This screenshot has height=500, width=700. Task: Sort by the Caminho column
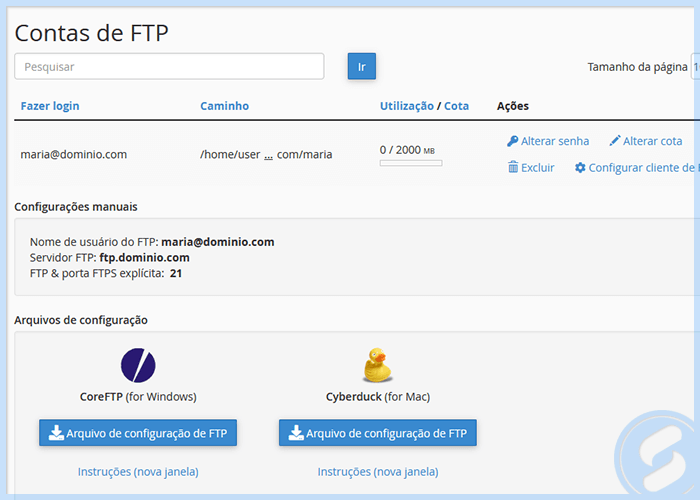click(224, 106)
